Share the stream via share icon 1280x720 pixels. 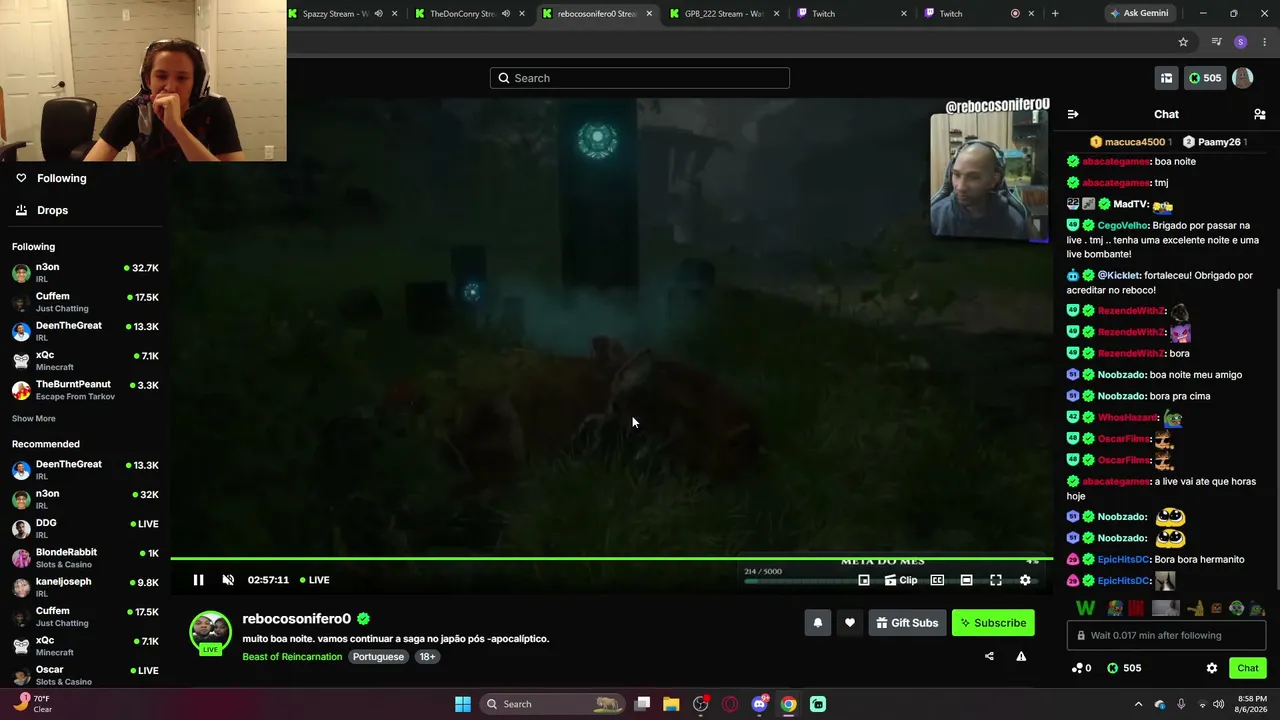click(989, 657)
